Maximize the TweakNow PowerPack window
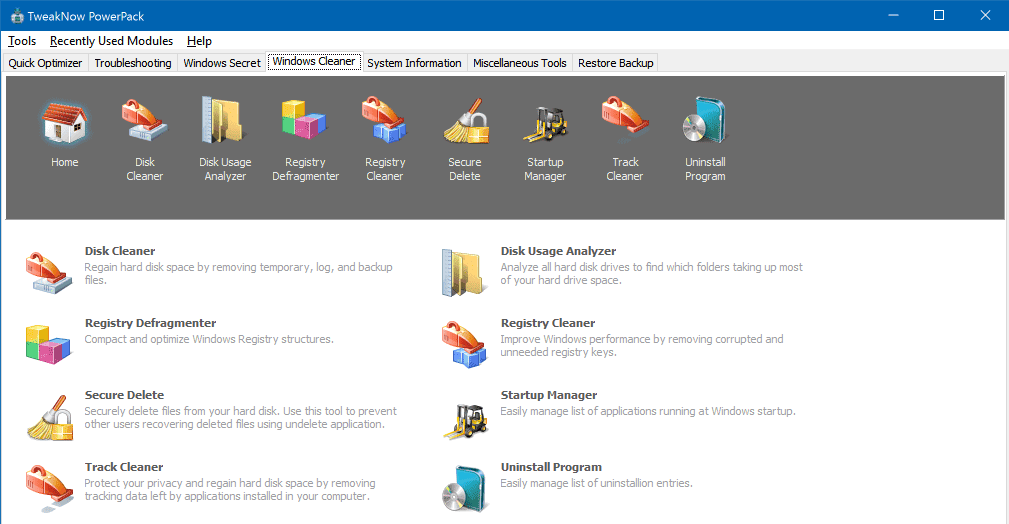This screenshot has height=524, width=1009. click(939, 15)
